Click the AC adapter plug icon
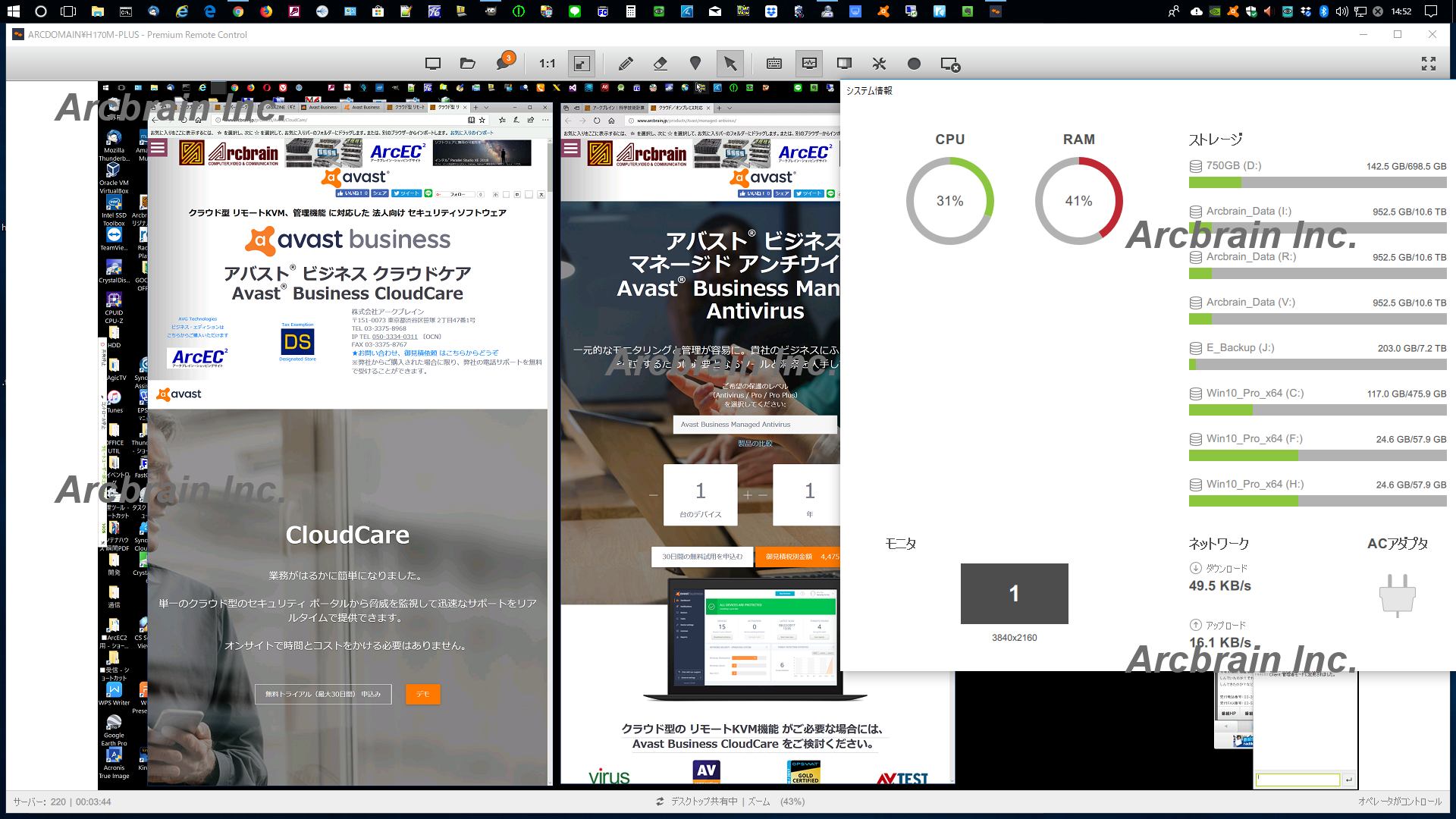 pyautogui.click(x=1397, y=595)
